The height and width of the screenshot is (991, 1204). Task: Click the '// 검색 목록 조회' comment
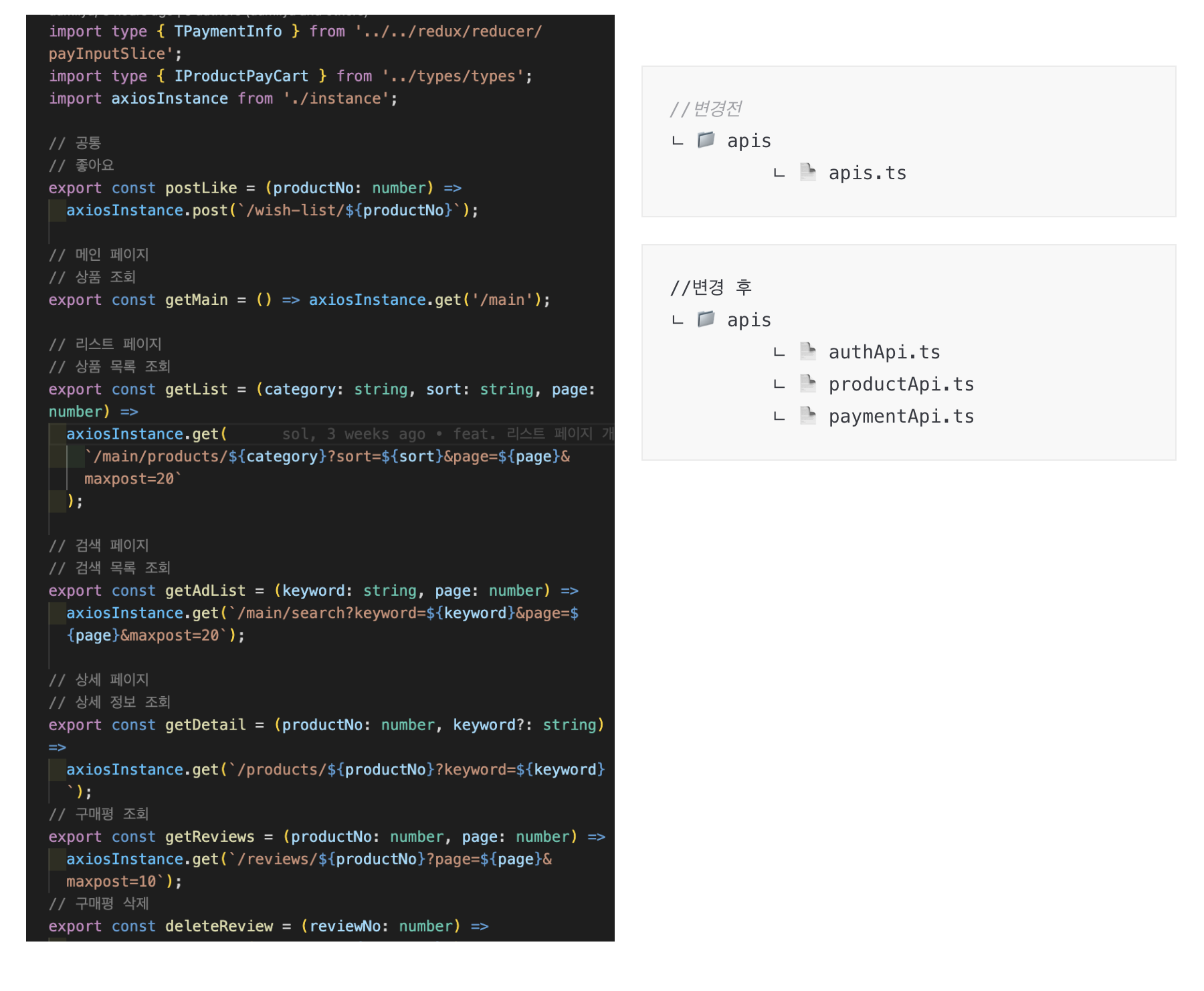tap(110, 568)
